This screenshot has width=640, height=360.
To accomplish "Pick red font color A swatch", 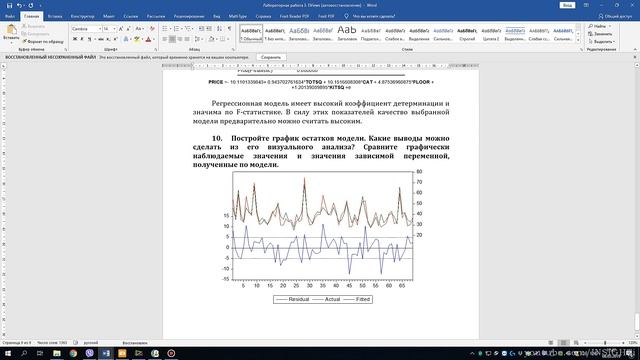I will [x=148, y=39].
